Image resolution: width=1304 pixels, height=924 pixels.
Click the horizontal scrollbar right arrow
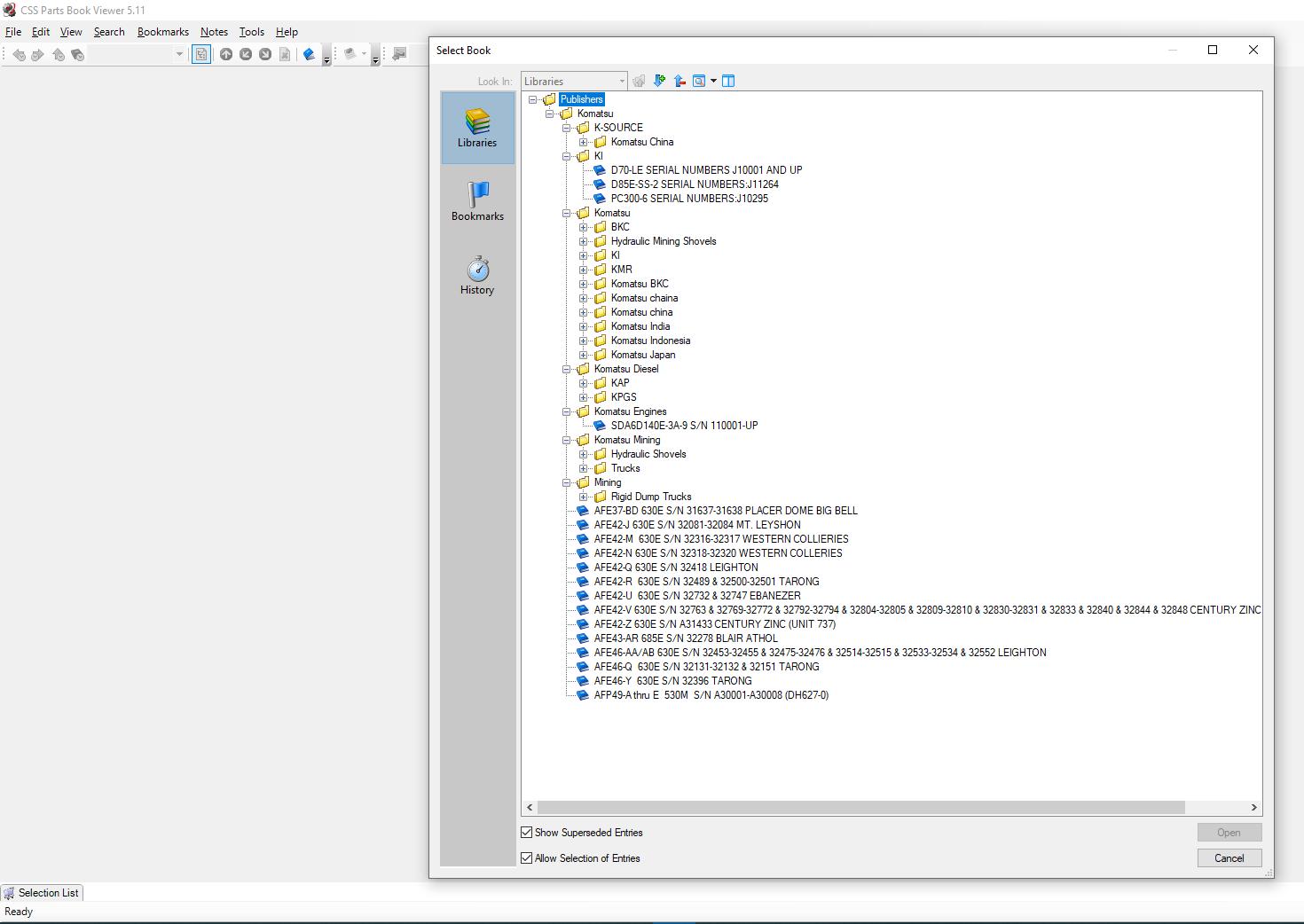(1253, 807)
